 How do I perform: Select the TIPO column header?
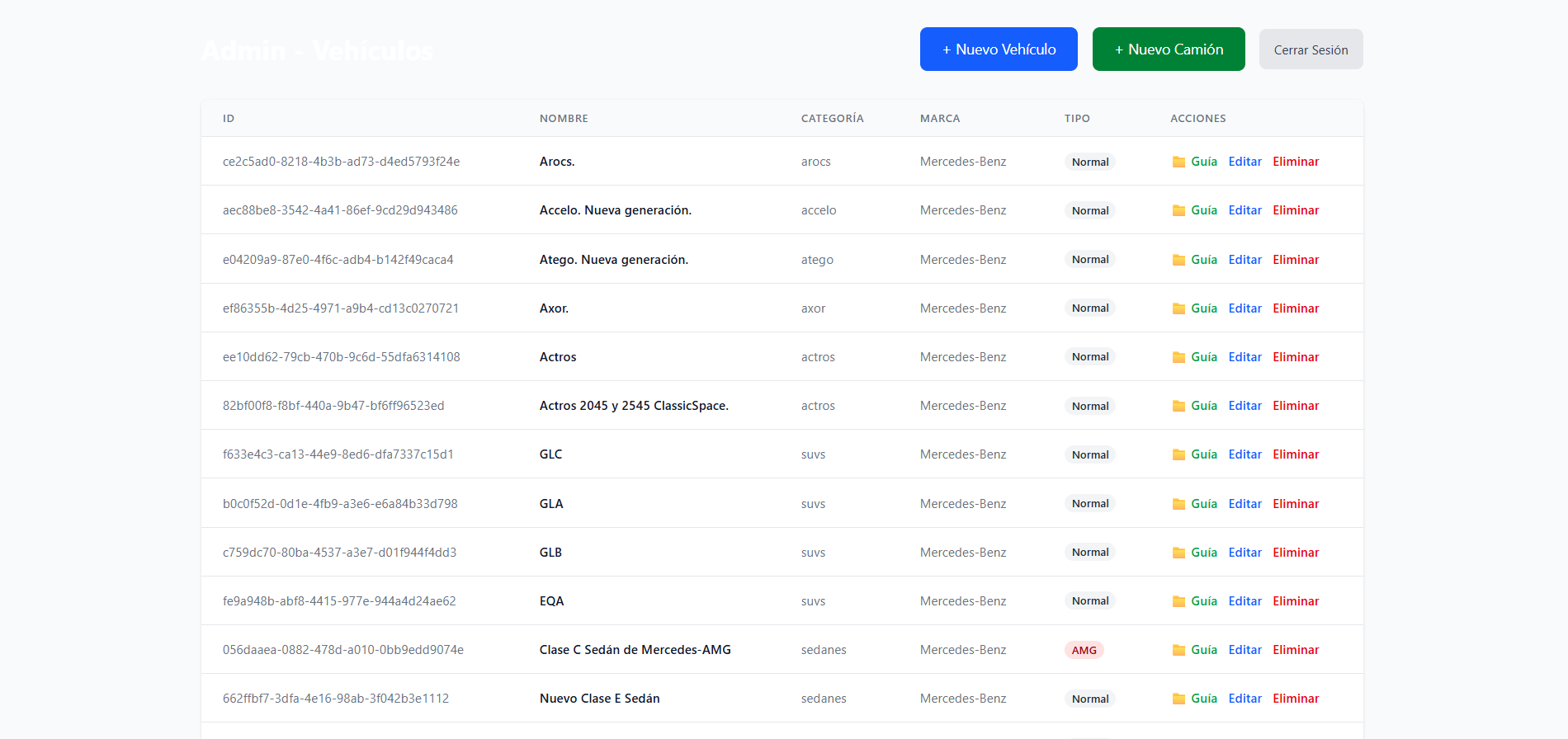tap(1077, 119)
